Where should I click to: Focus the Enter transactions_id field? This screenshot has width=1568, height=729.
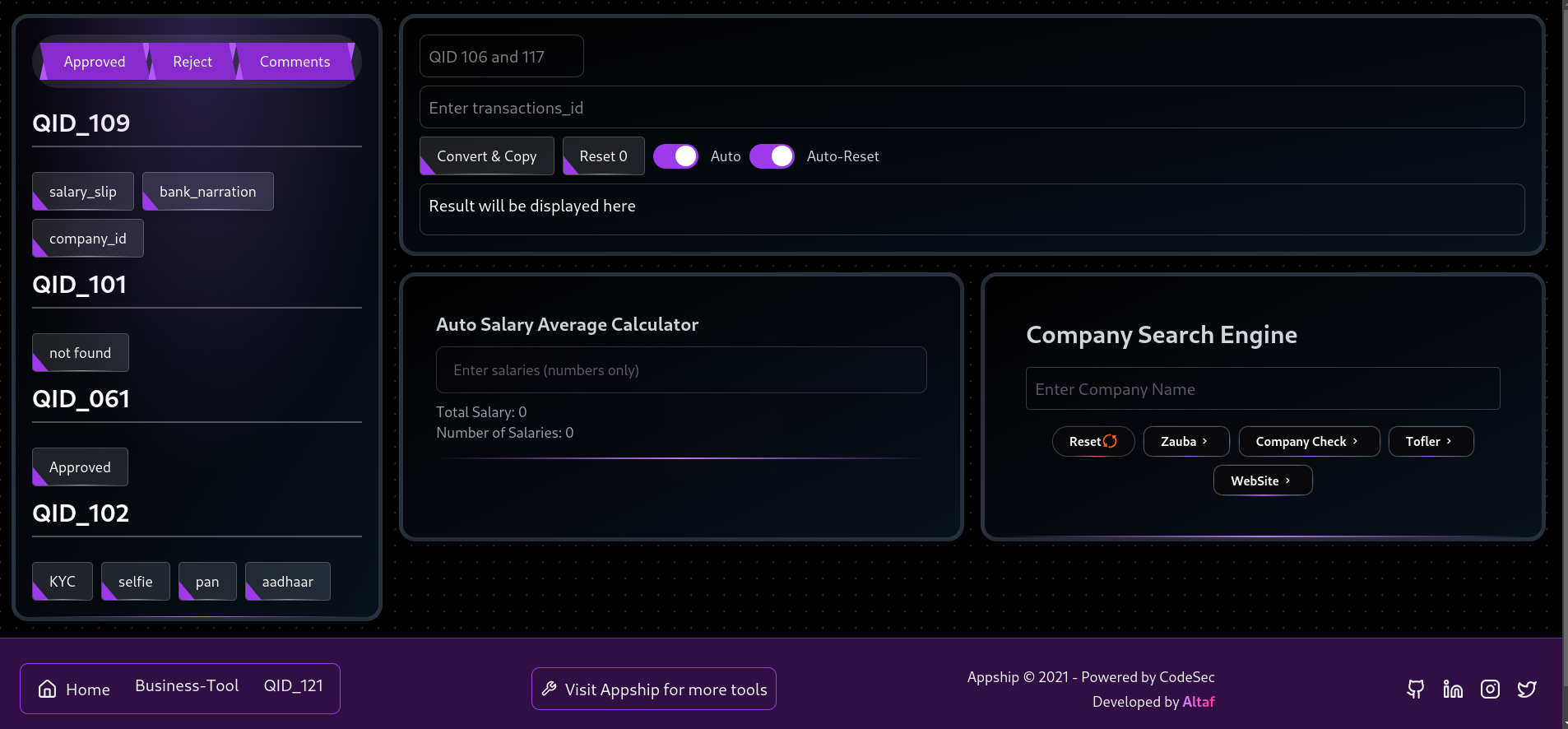coord(972,108)
